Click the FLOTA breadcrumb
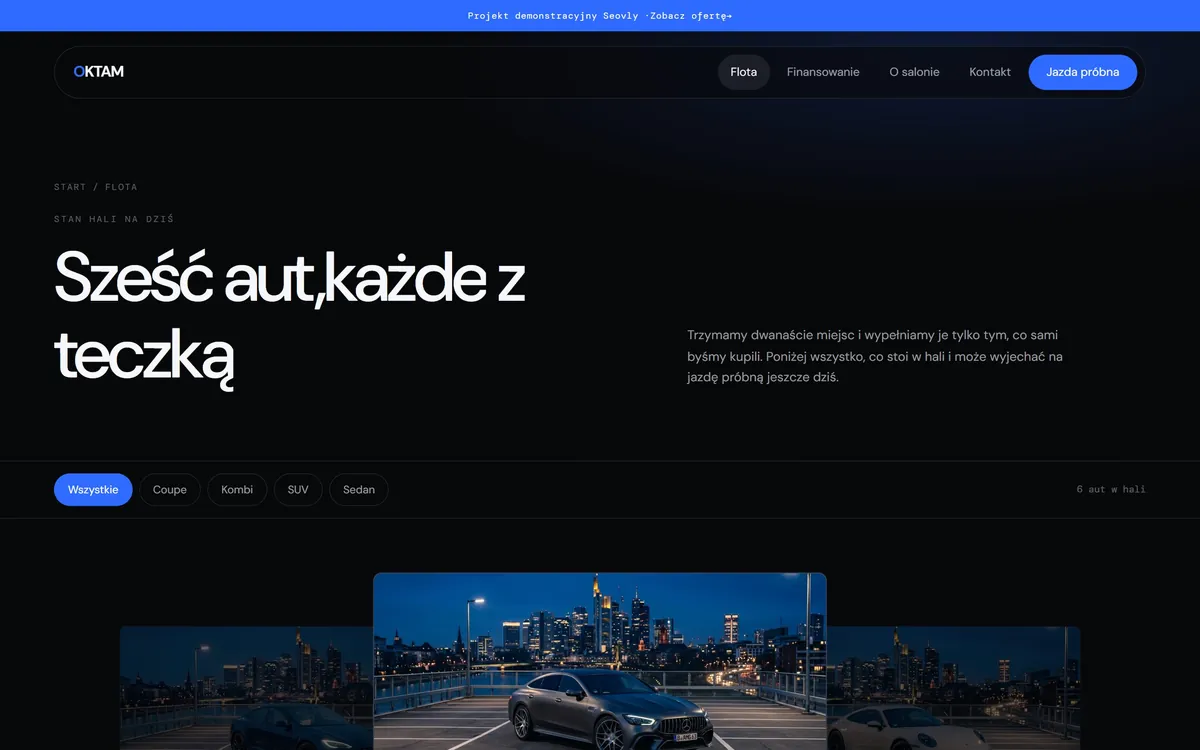 click(121, 187)
